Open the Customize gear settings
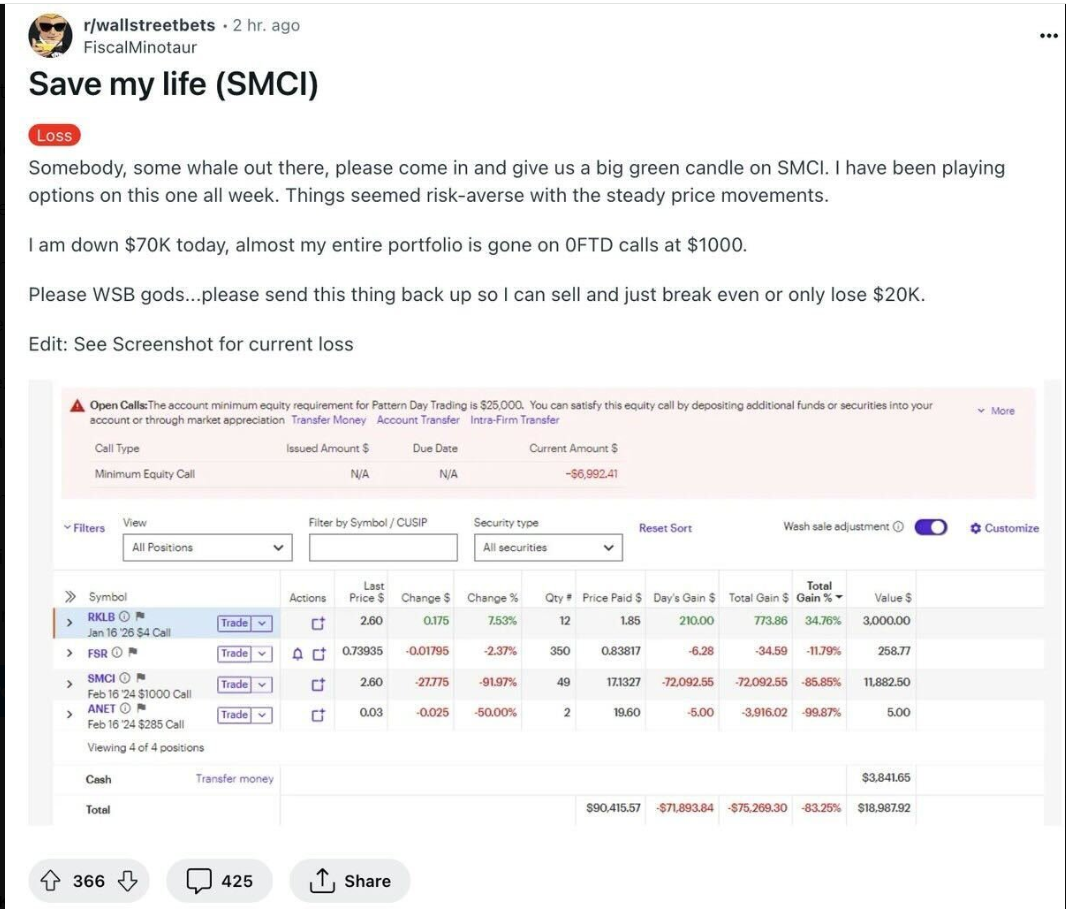The height and width of the screenshot is (909, 1066). pyautogui.click(x=1004, y=528)
